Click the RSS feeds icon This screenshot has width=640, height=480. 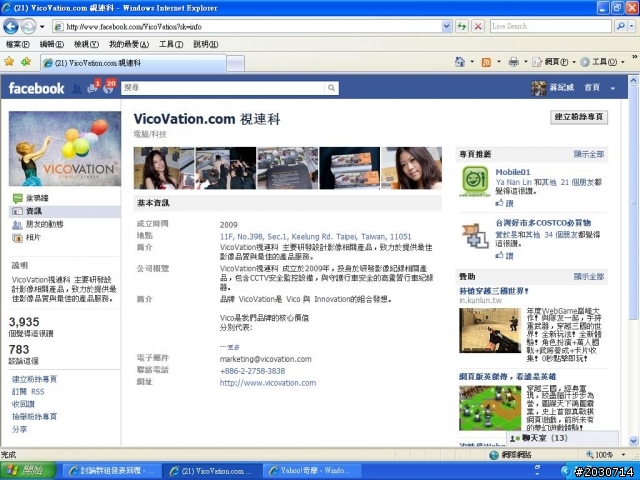(486, 62)
